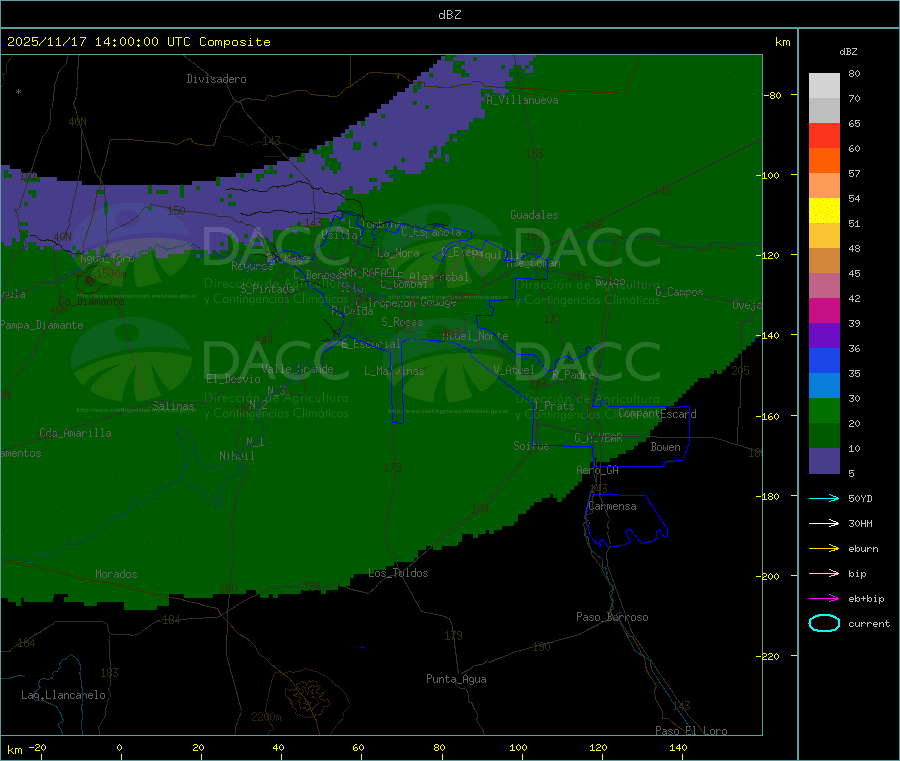Click the 'Paso_El_Loro' map label

(691, 731)
